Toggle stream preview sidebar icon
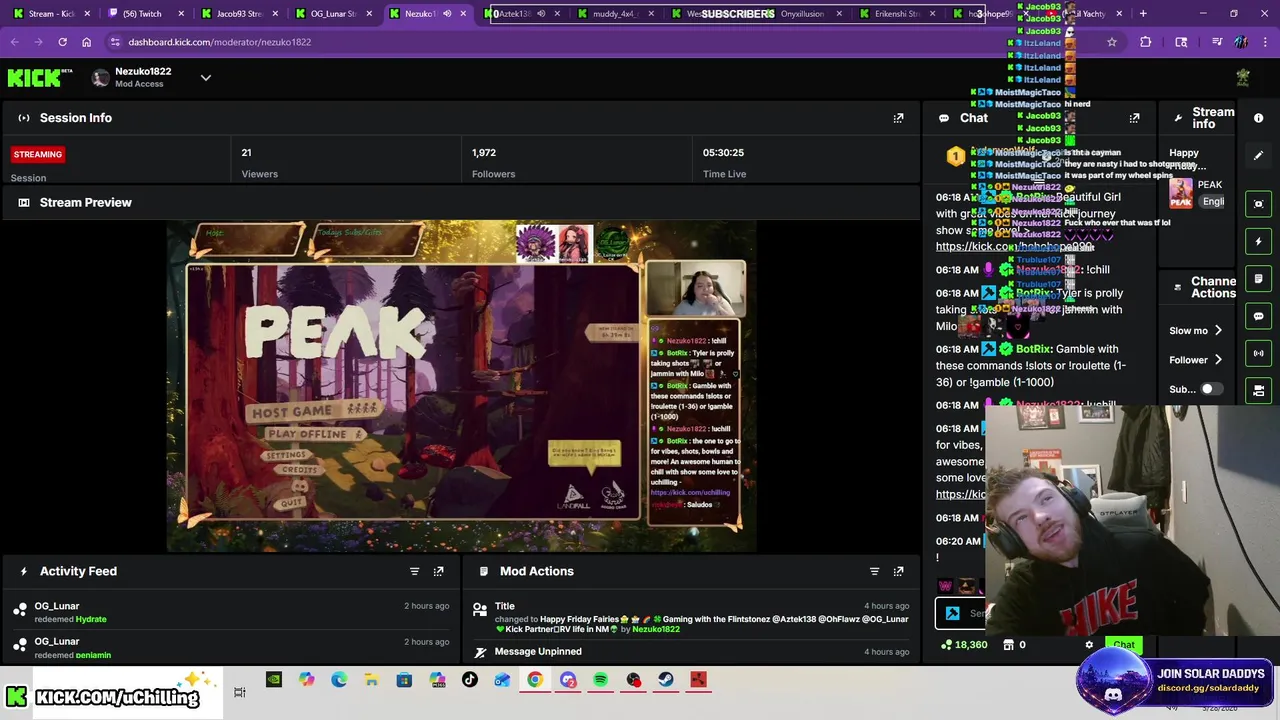Viewport: 1280px width, 720px height. [x=1258, y=204]
